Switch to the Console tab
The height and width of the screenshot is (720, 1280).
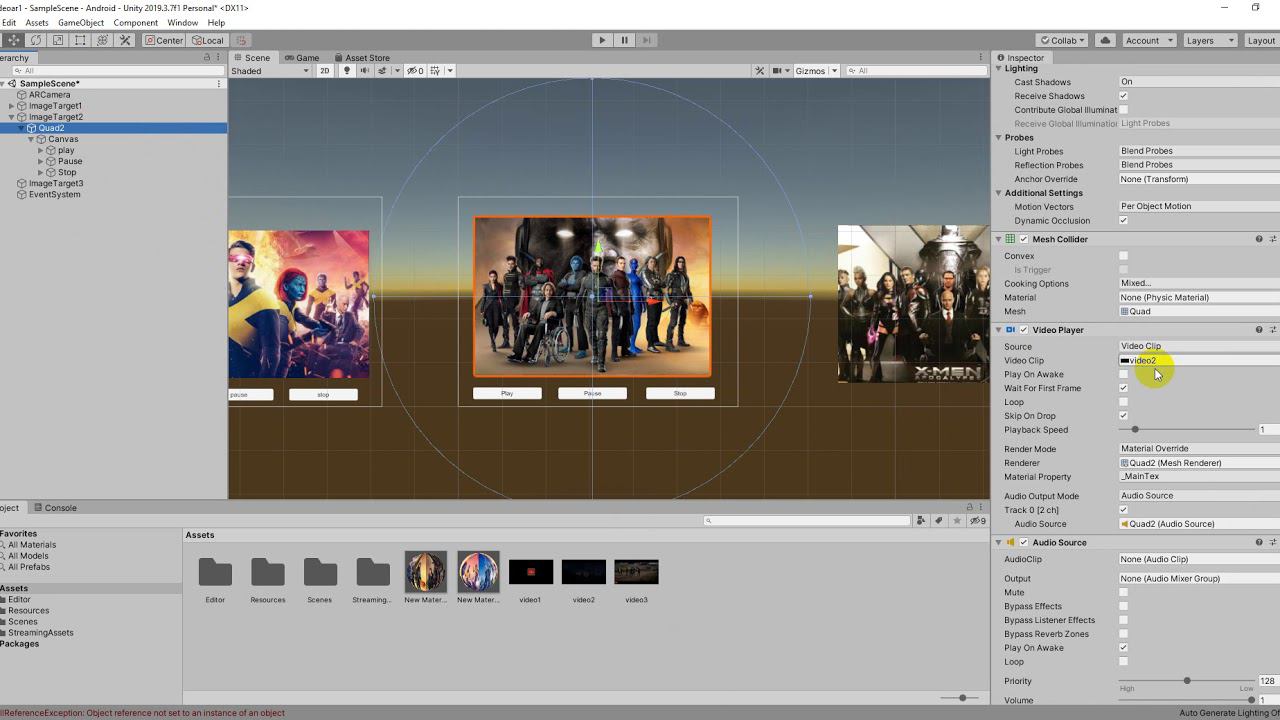coord(55,508)
